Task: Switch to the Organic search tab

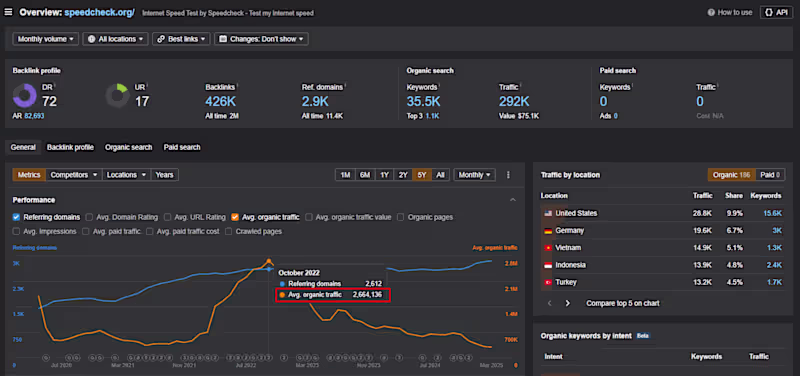Action: [129, 147]
